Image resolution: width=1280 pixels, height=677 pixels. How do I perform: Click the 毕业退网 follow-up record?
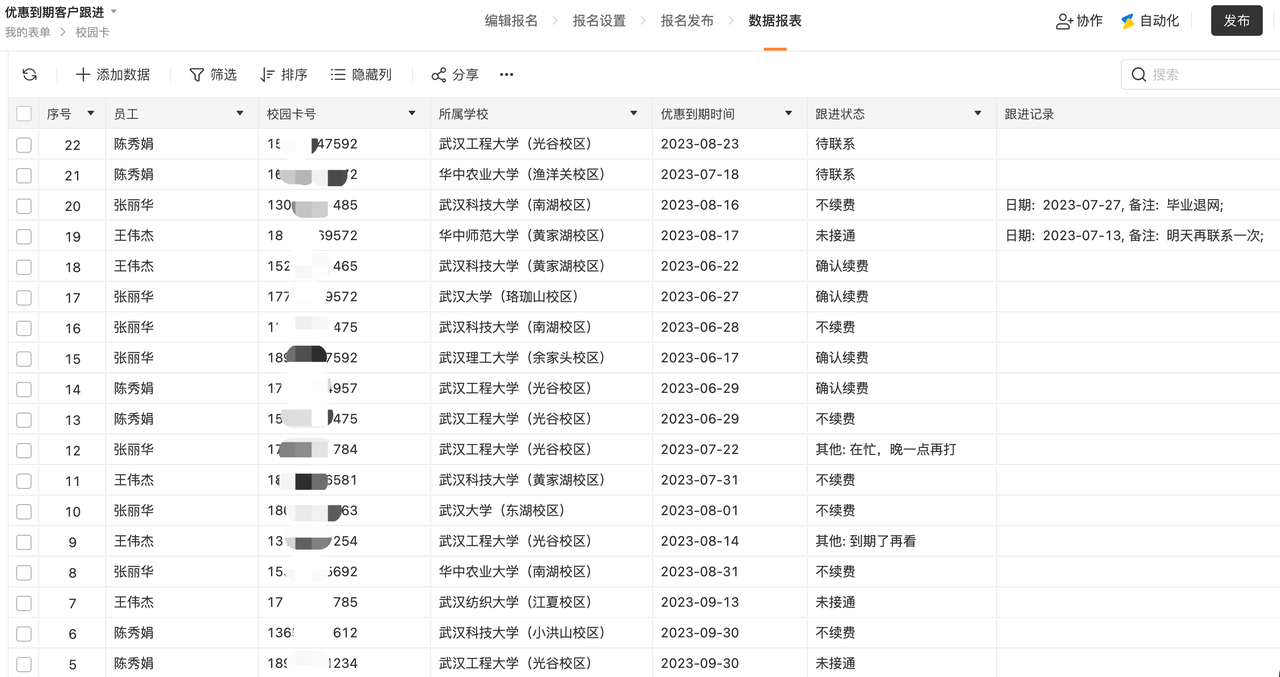[x=1114, y=205]
